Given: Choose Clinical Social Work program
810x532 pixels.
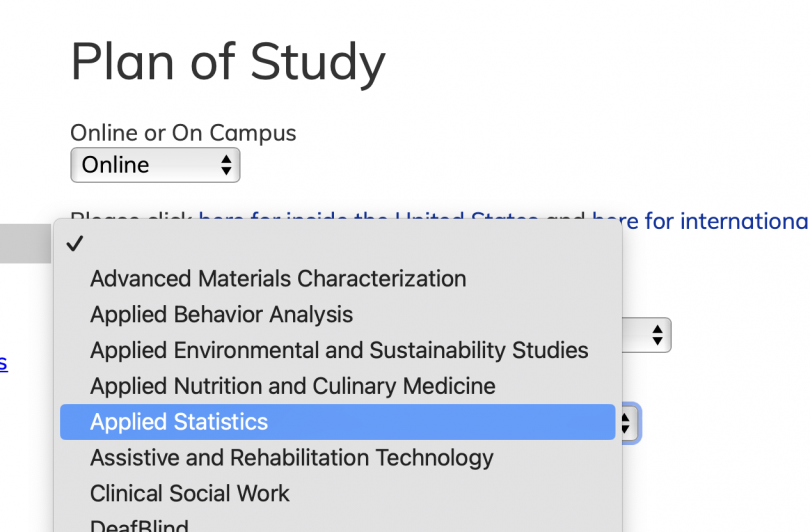Looking at the screenshot, I should point(189,494).
